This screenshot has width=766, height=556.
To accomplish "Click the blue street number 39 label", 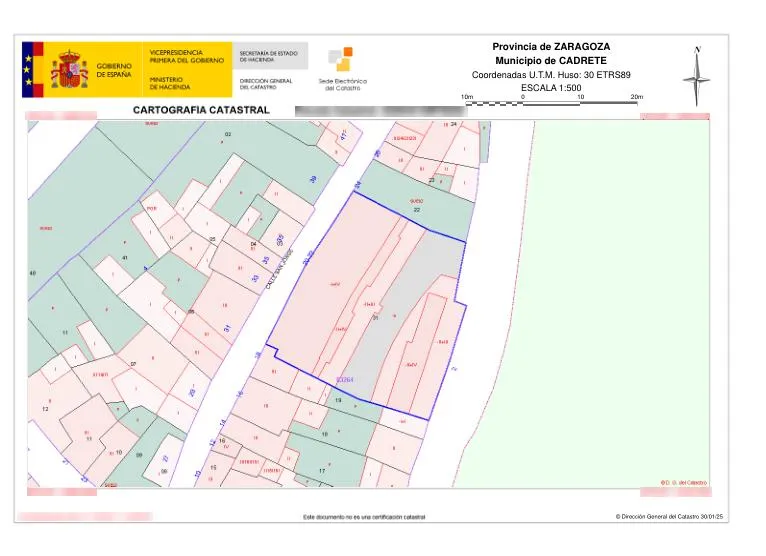I will (x=314, y=180).
